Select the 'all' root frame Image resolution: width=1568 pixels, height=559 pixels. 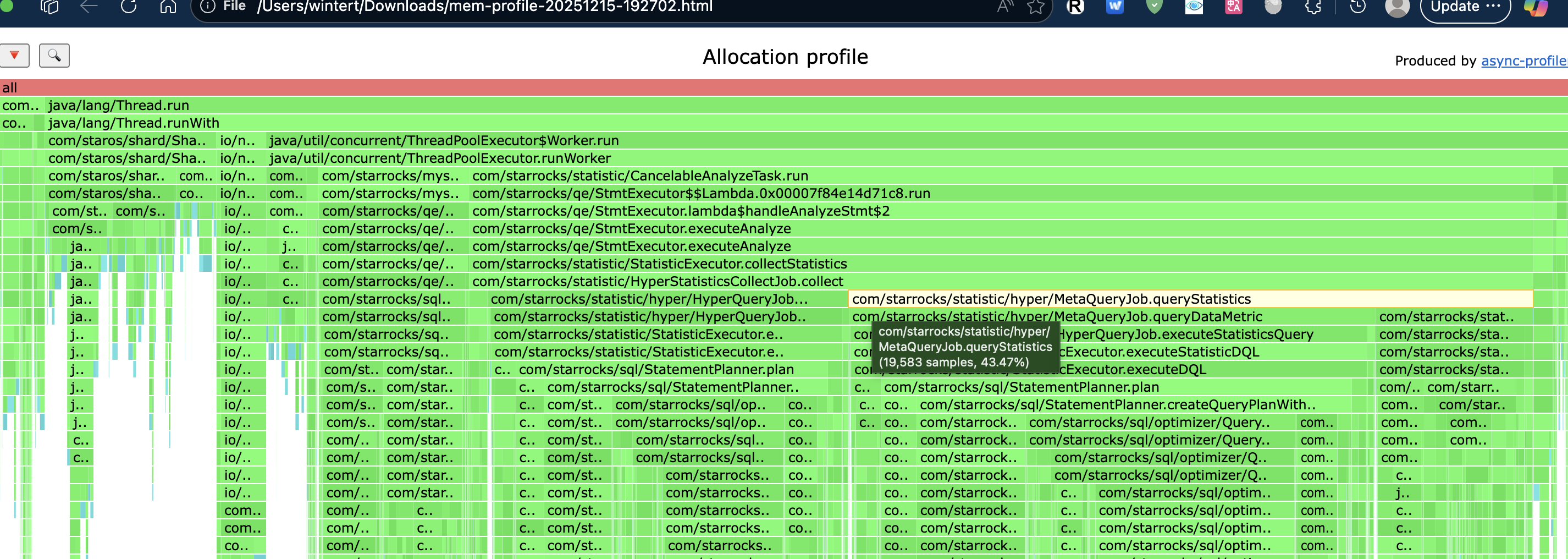point(784,87)
